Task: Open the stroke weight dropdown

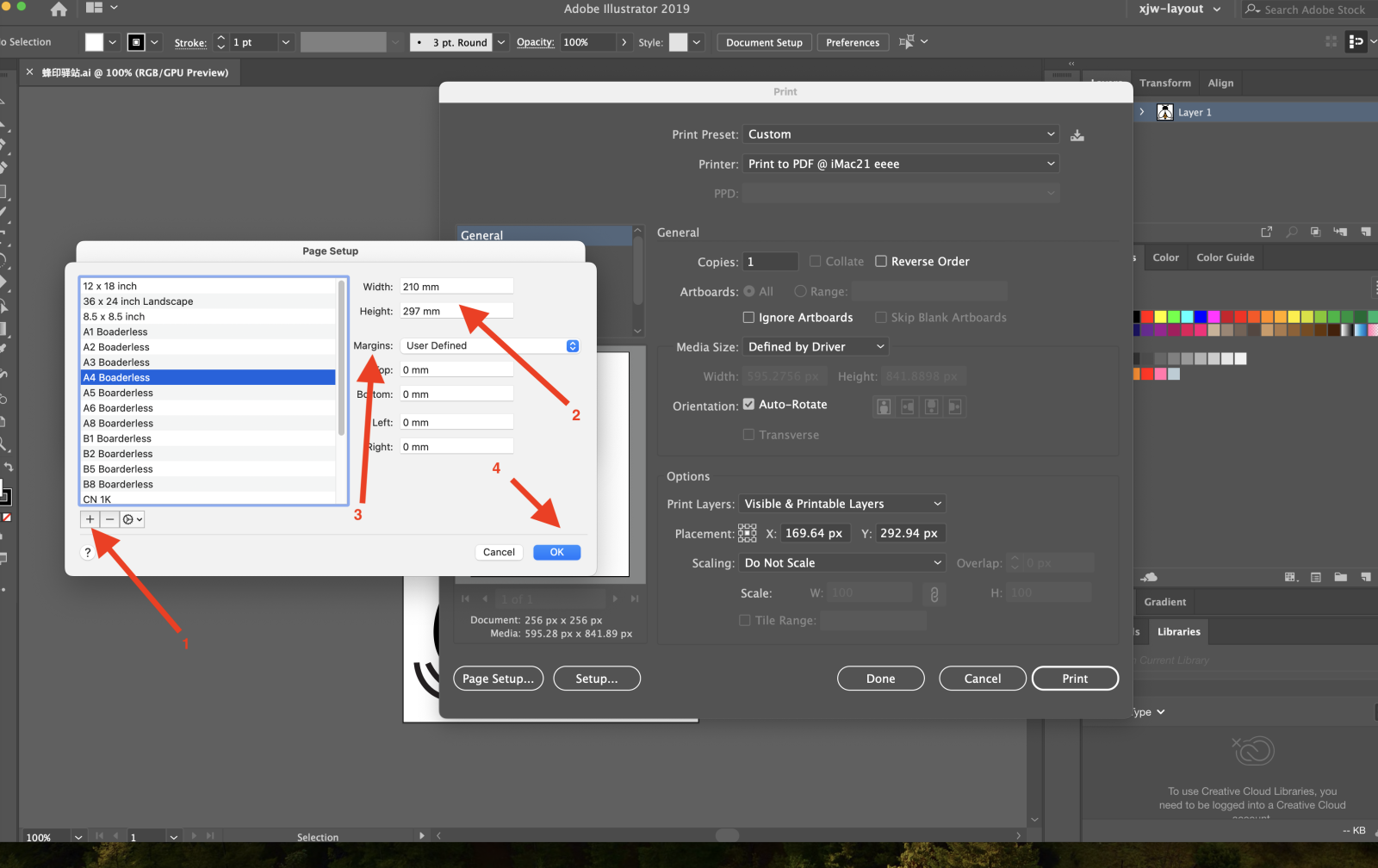Action: (286, 41)
